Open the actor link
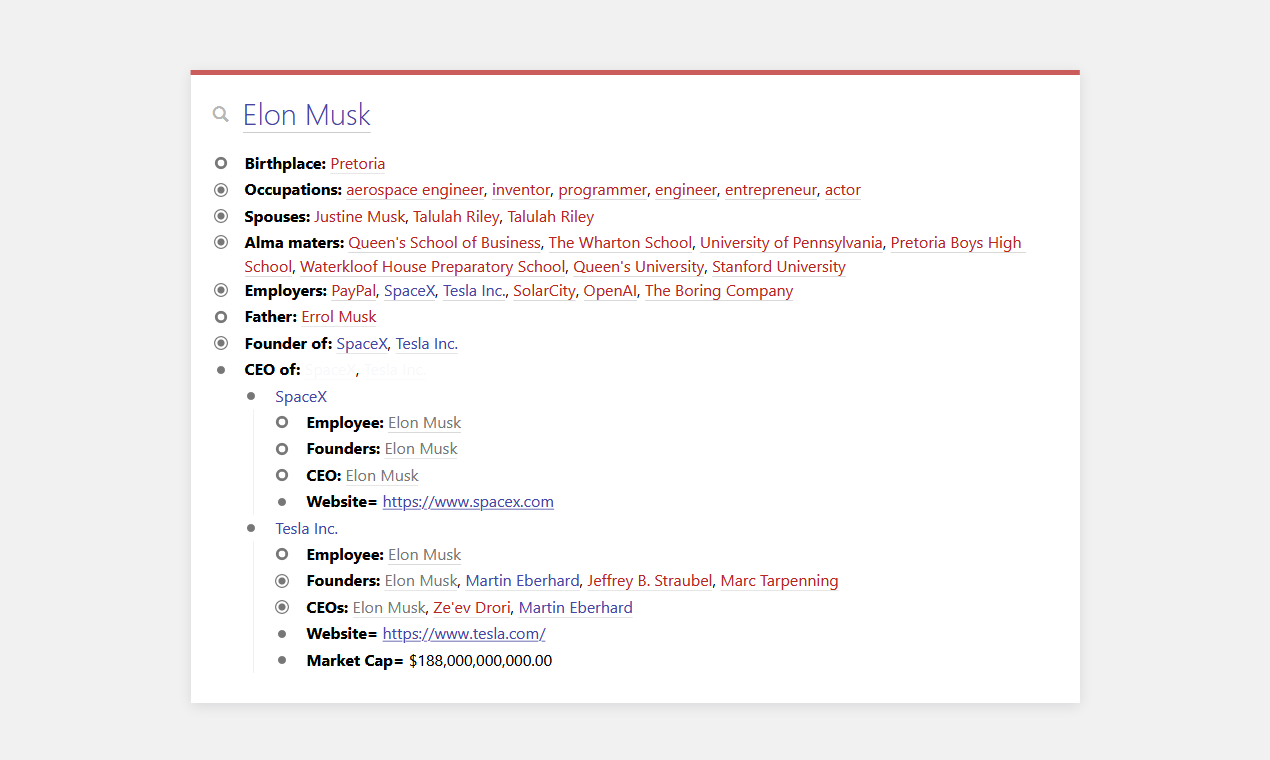 843,190
